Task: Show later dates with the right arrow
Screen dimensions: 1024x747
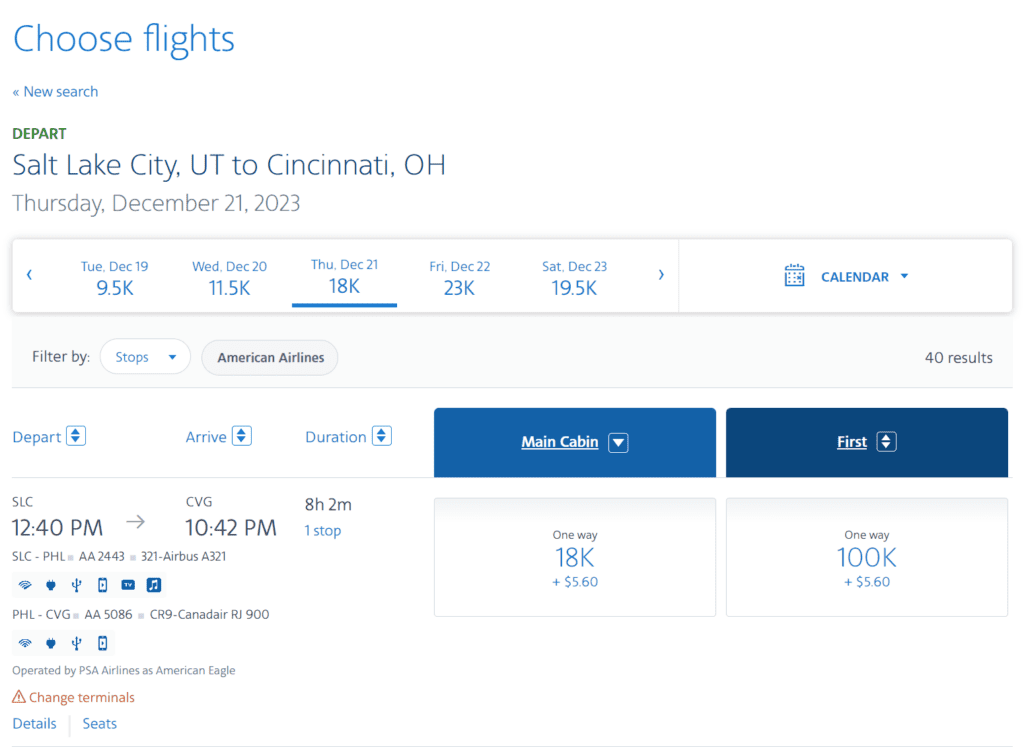Action: pyautogui.click(x=661, y=275)
